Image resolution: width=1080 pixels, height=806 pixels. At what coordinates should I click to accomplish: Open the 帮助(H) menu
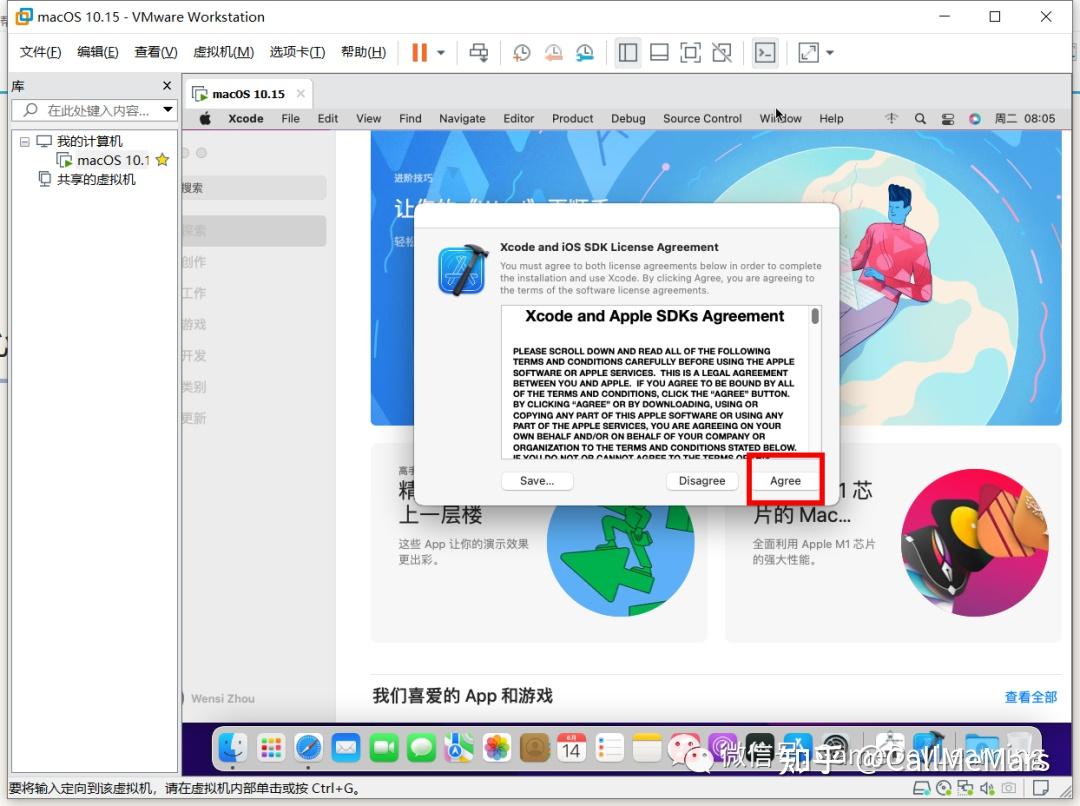pos(363,52)
